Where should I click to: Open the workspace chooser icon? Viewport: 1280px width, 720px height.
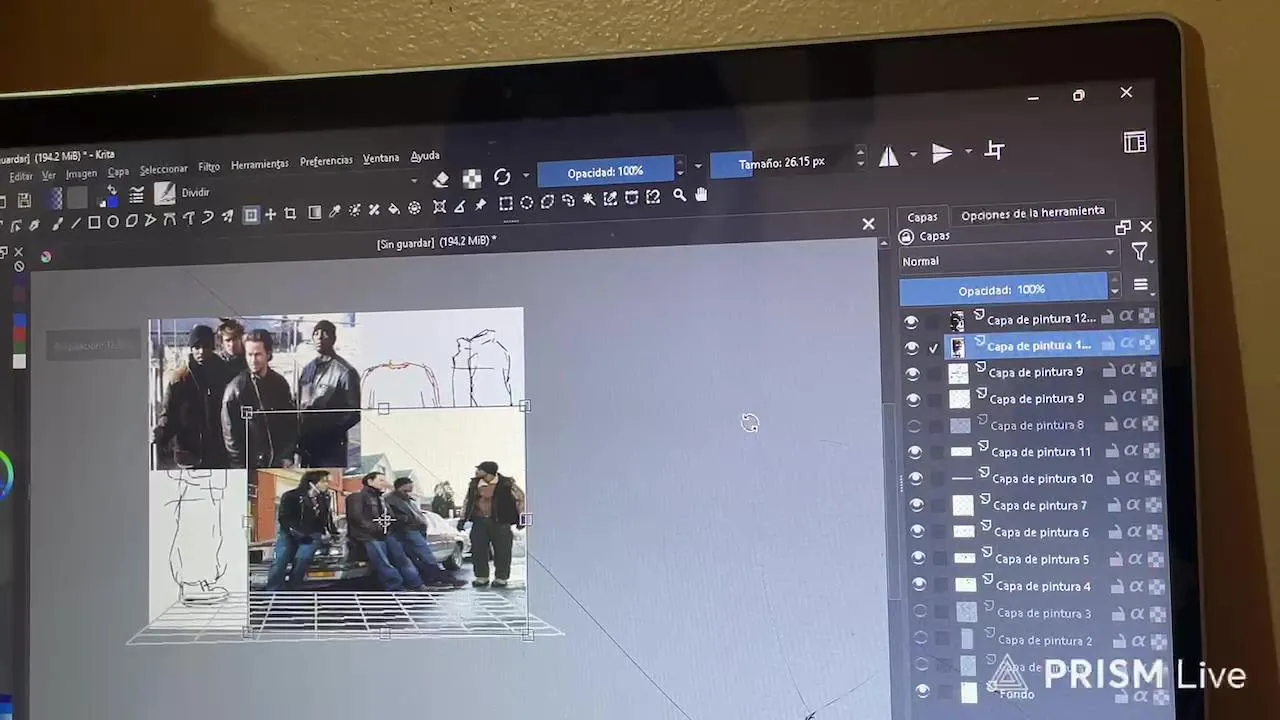coord(1135,142)
